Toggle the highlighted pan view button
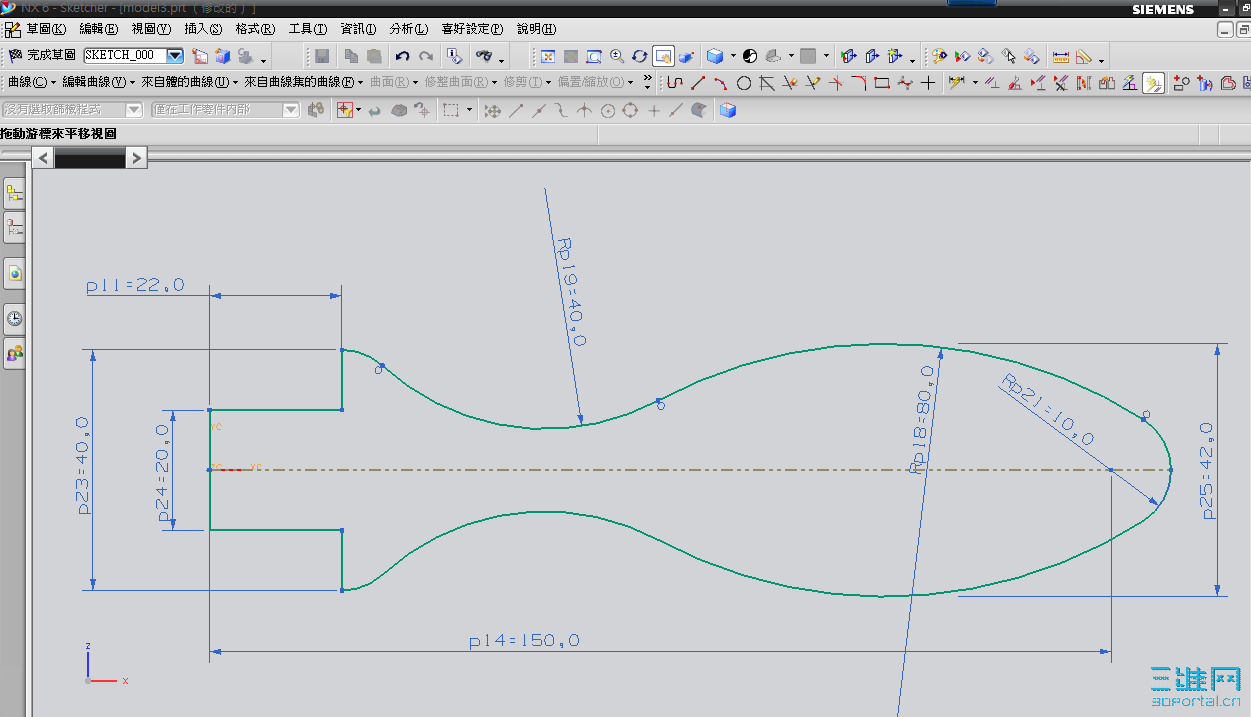 pos(663,57)
